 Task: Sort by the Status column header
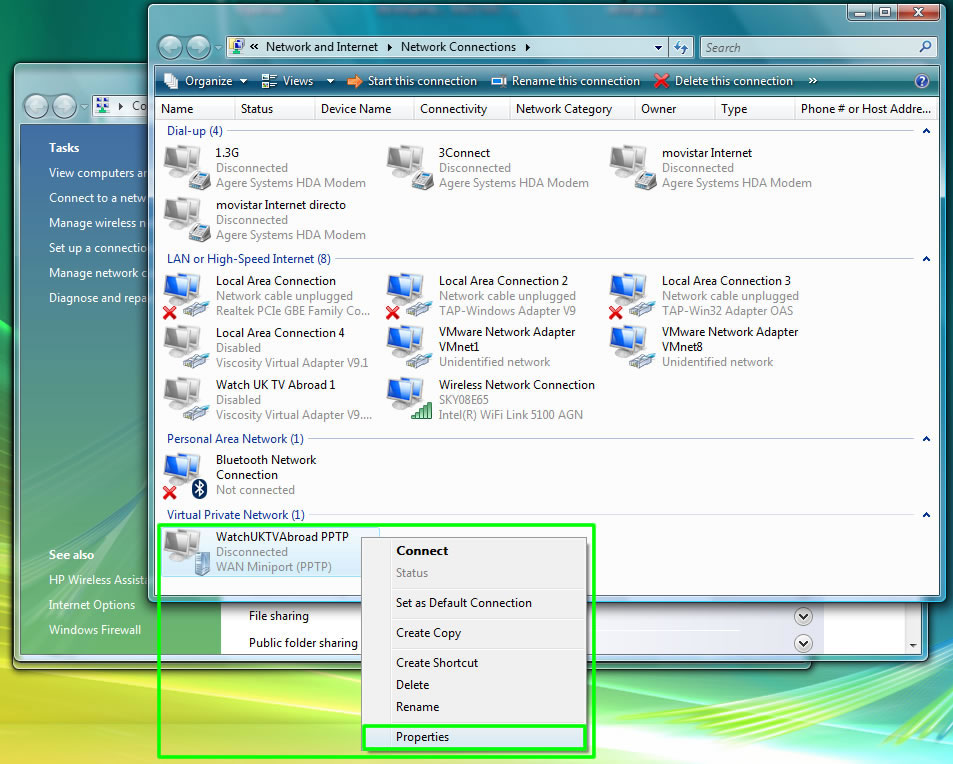click(274, 109)
